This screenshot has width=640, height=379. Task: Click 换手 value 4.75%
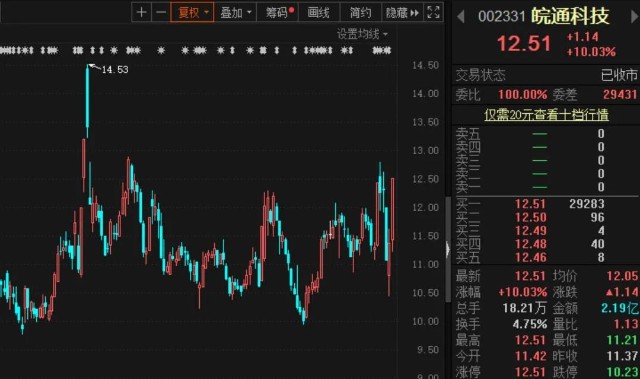[x=530, y=324]
